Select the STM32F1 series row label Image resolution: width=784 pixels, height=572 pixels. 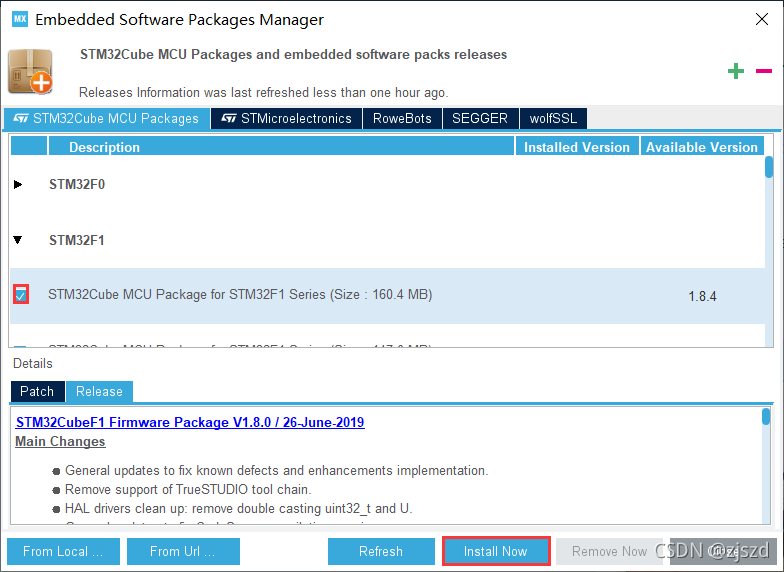point(76,240)
